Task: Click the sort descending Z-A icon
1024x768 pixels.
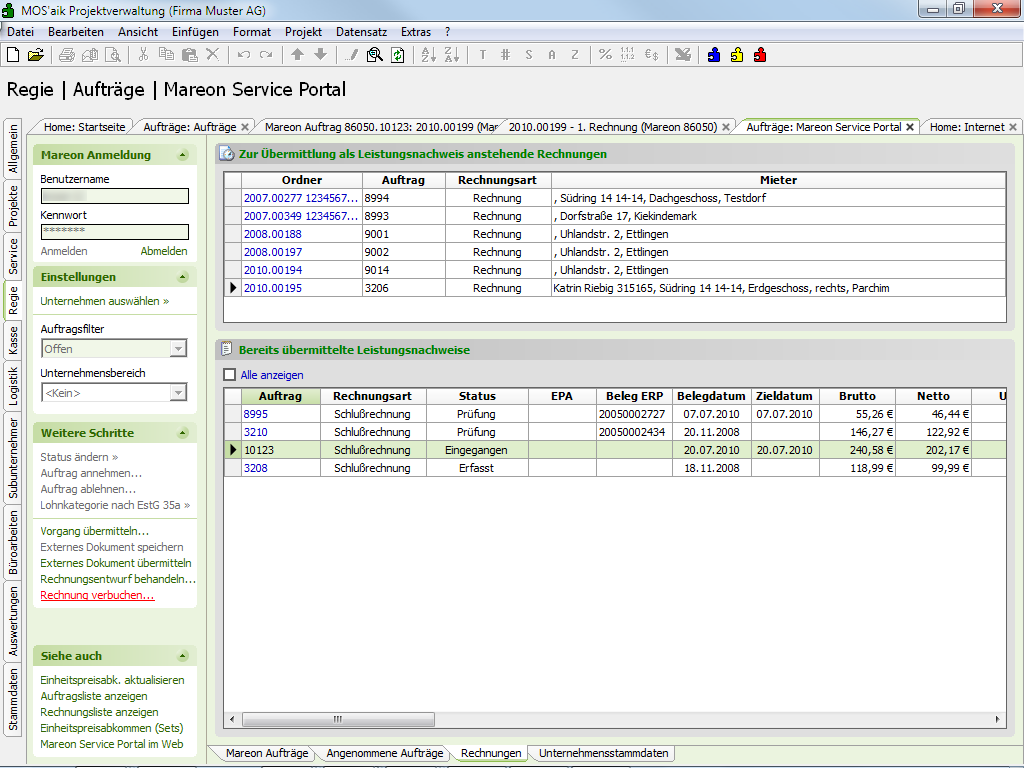Action: pyautogui.click(x=451, y=55)
